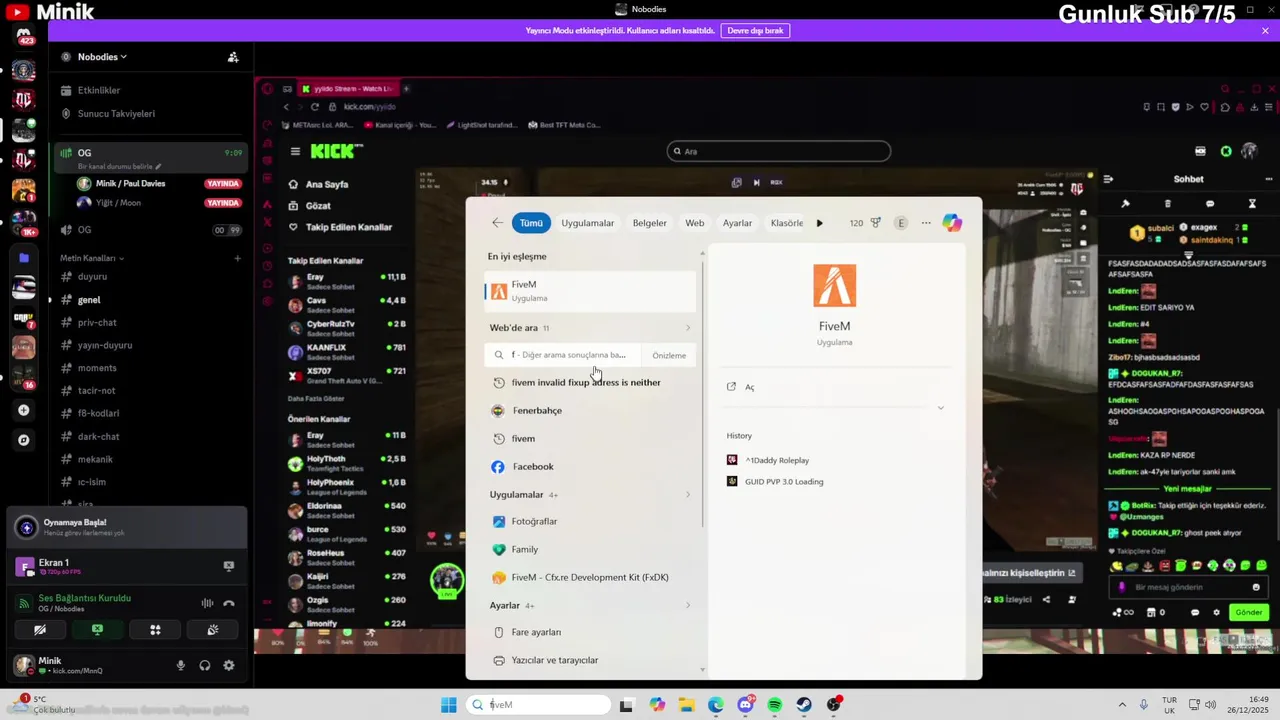Open Discord user settings gear
This screenshot has height=720, width=1280.
coord(229,665)
